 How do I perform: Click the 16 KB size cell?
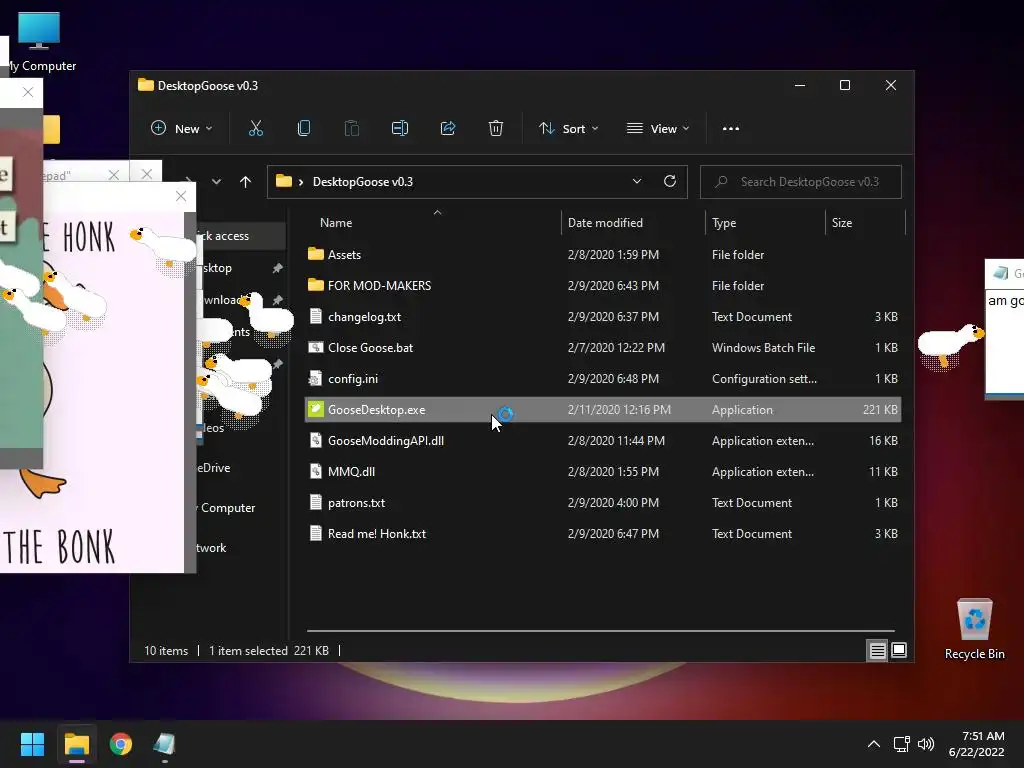[x=883, y=441]
